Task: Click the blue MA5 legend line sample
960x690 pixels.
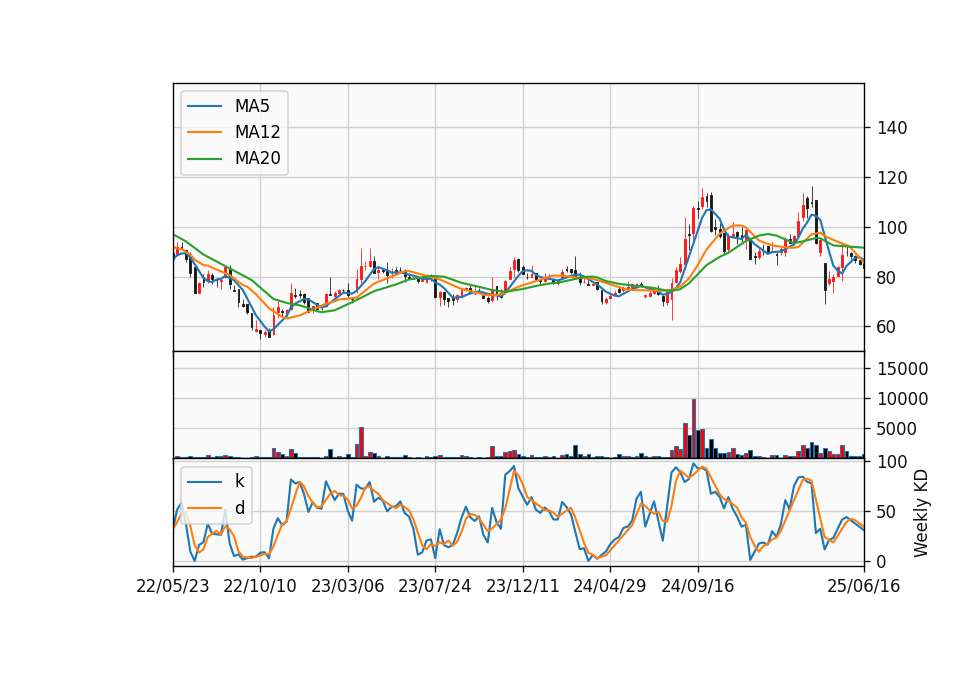Action: 204,106
